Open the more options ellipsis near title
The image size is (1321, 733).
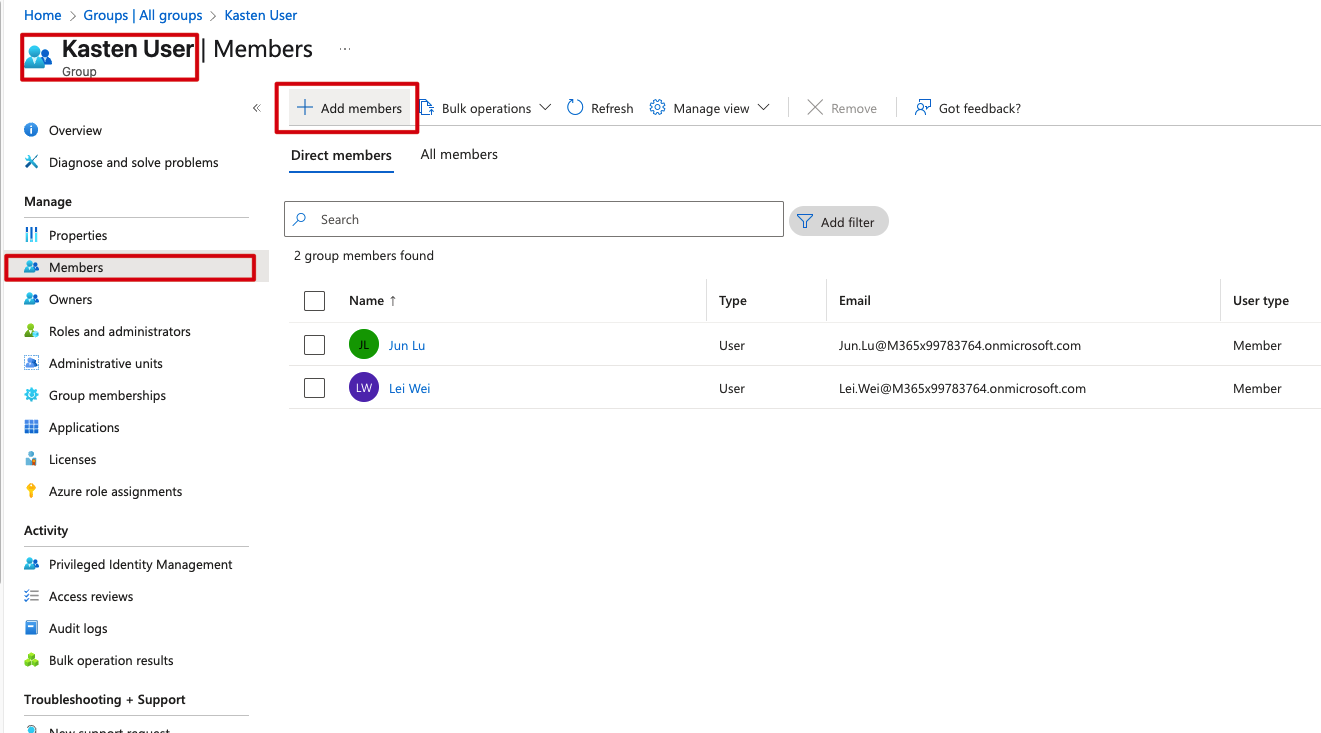click(345, 49)
